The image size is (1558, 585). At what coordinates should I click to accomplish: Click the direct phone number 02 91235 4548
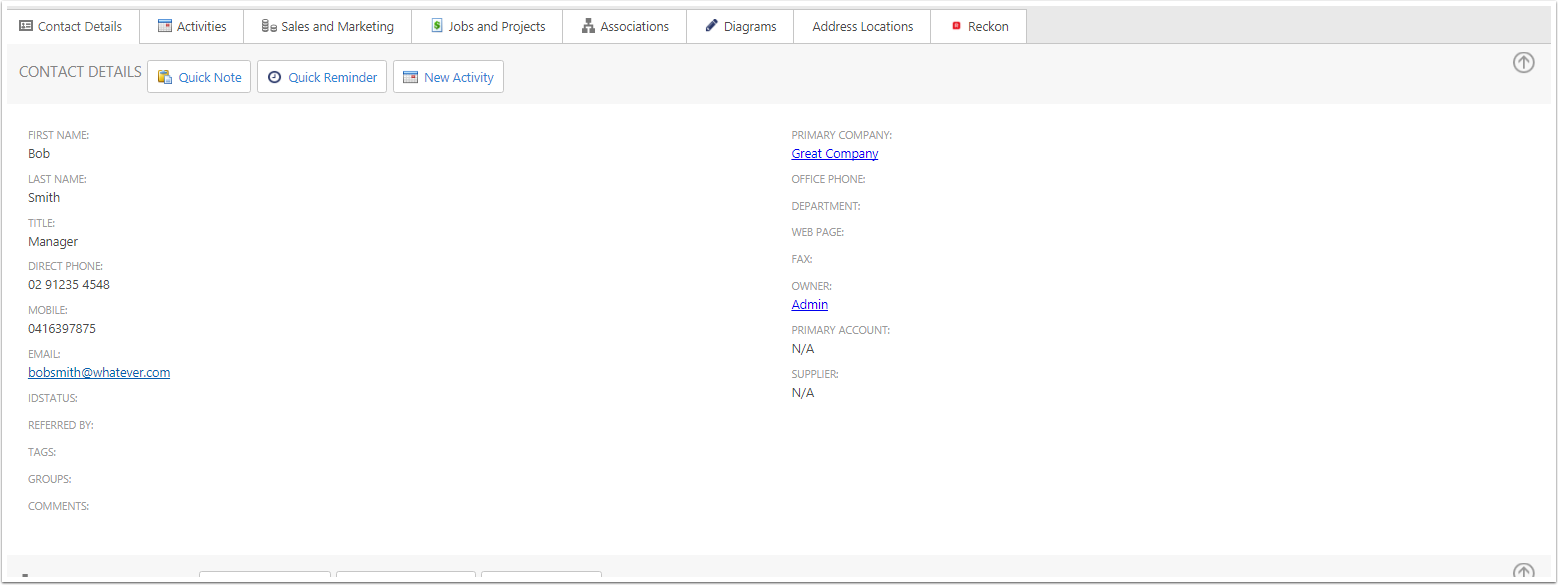(x=69, y=284)
